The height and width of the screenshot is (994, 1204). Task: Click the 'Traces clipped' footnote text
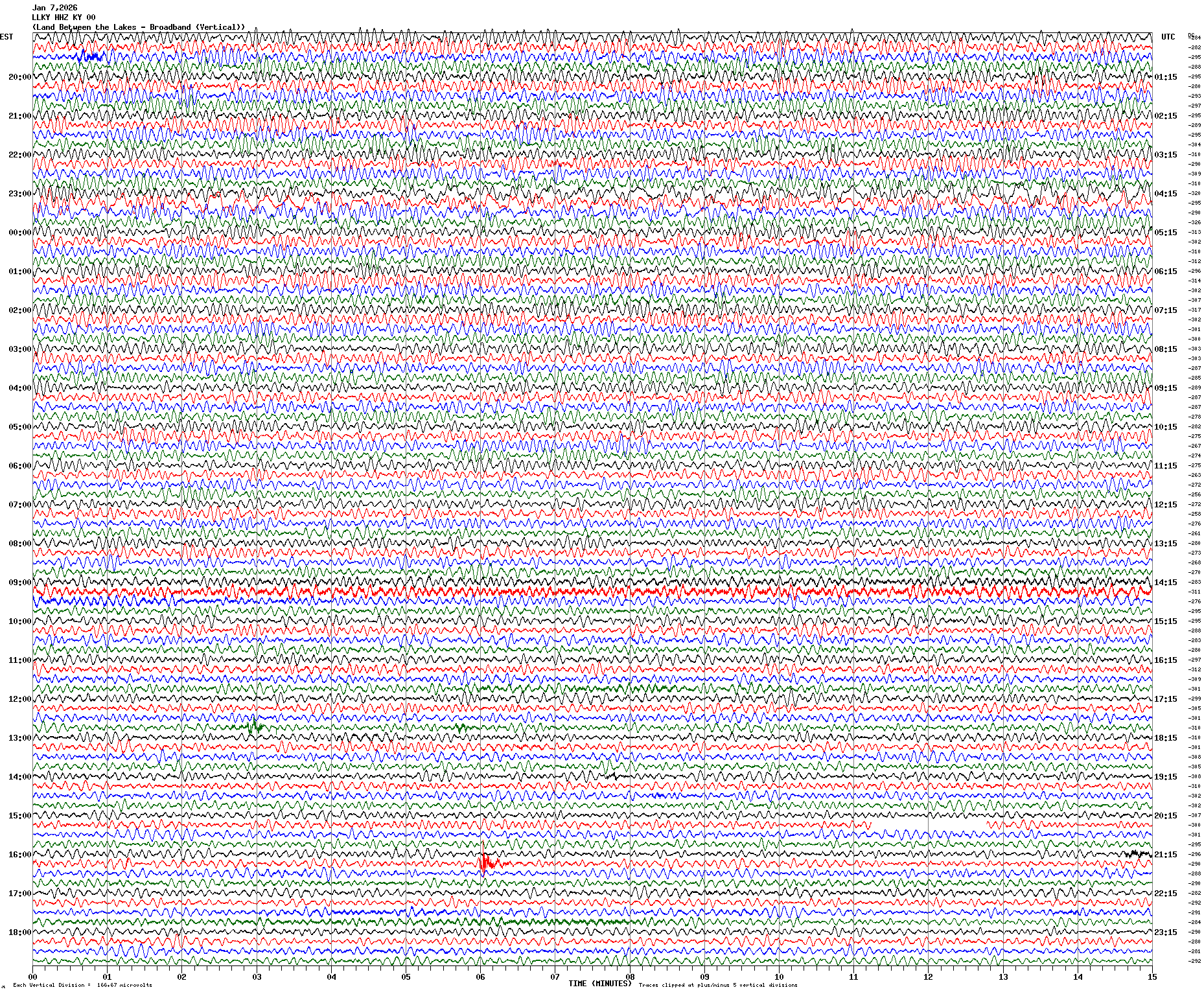(718, 986)
